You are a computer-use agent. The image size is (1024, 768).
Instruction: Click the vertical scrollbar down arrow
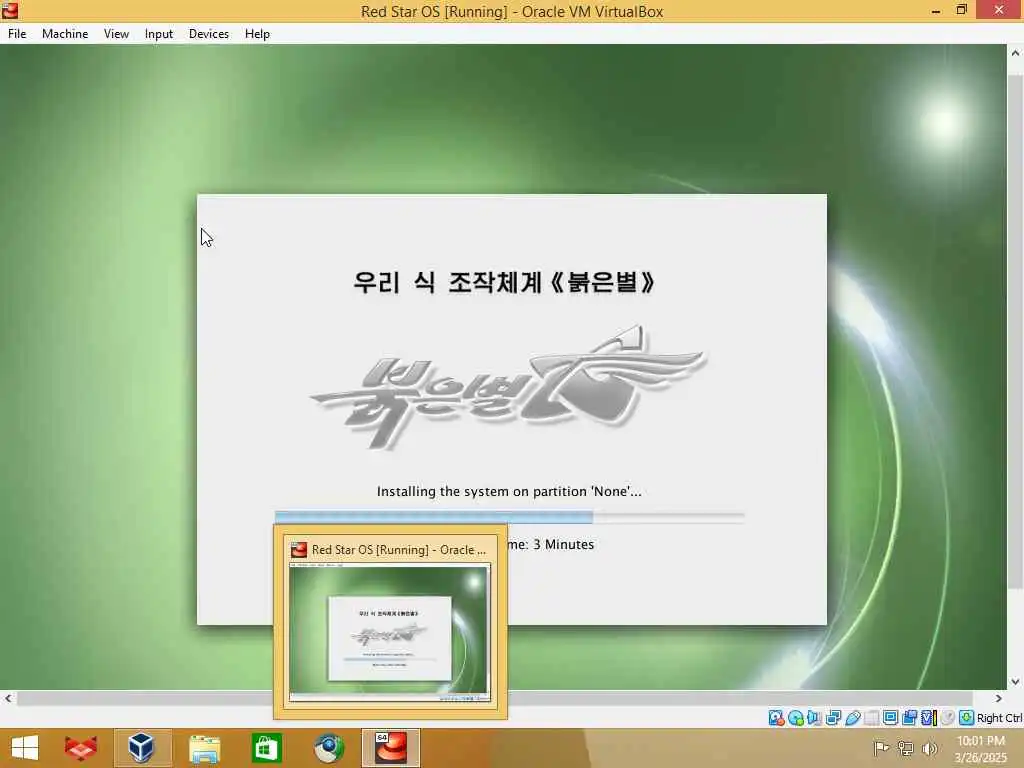(x=1015, y=681)
